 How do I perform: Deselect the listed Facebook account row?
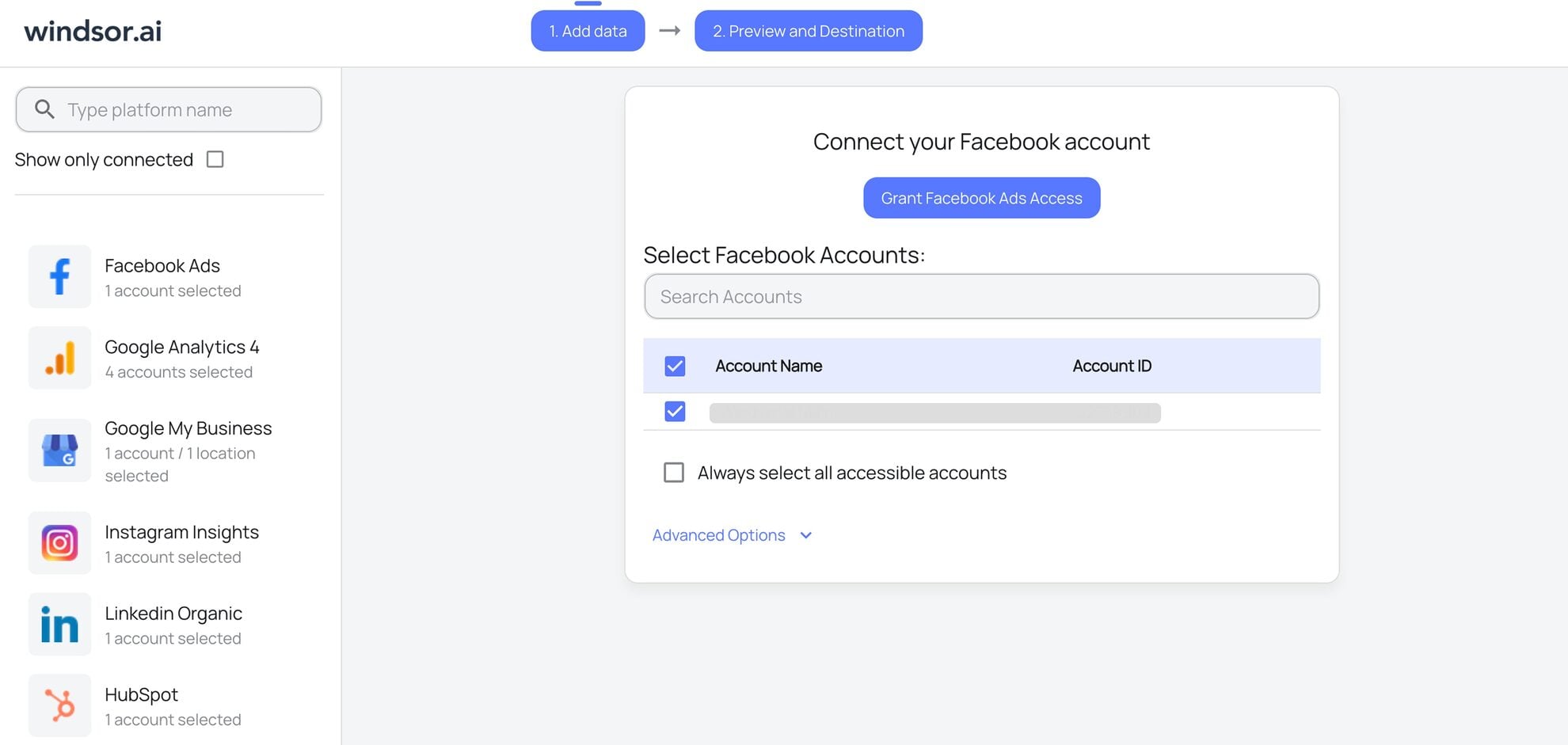[x=674, y=412]
